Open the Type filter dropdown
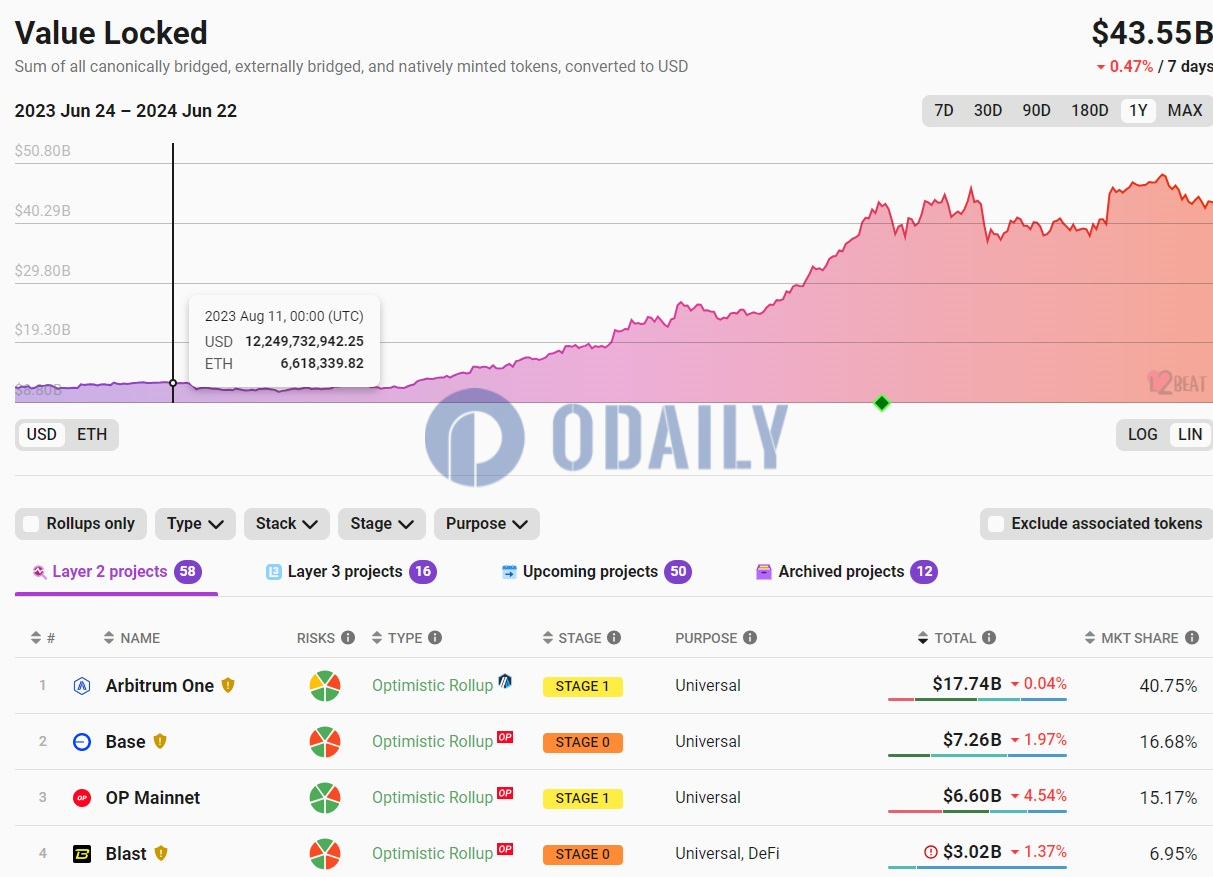 coord(195,524)
